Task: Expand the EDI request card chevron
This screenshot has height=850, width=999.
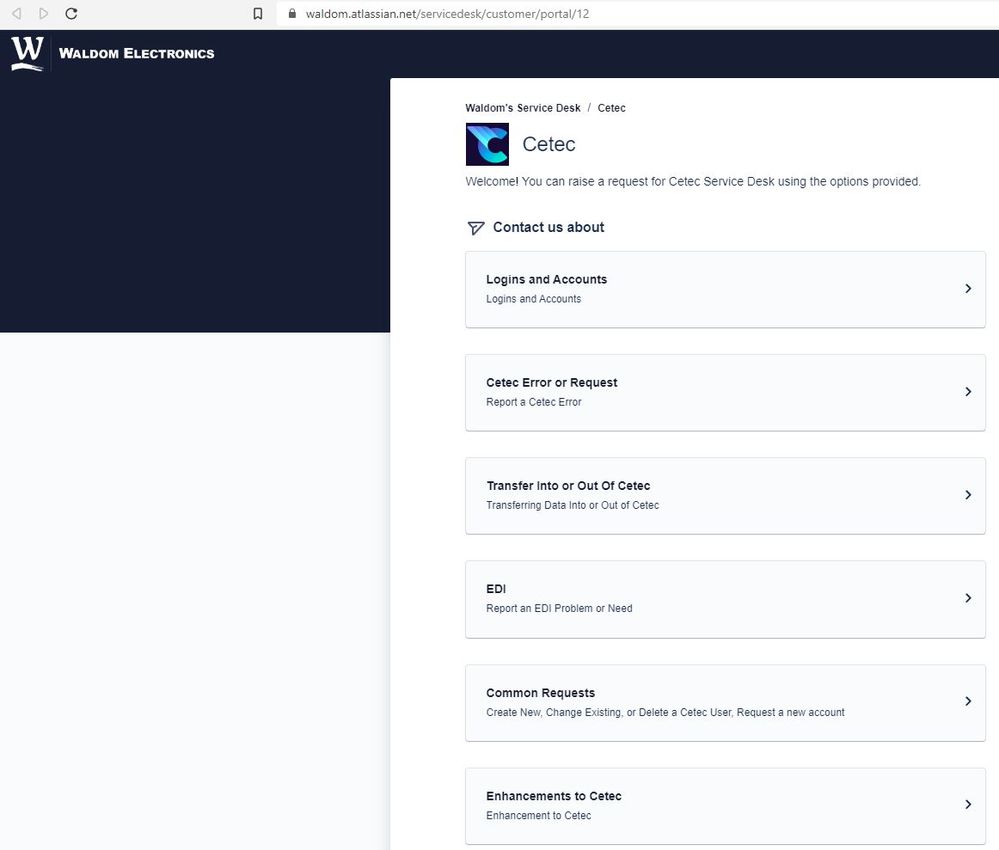Action: click(x=967, y=599)
